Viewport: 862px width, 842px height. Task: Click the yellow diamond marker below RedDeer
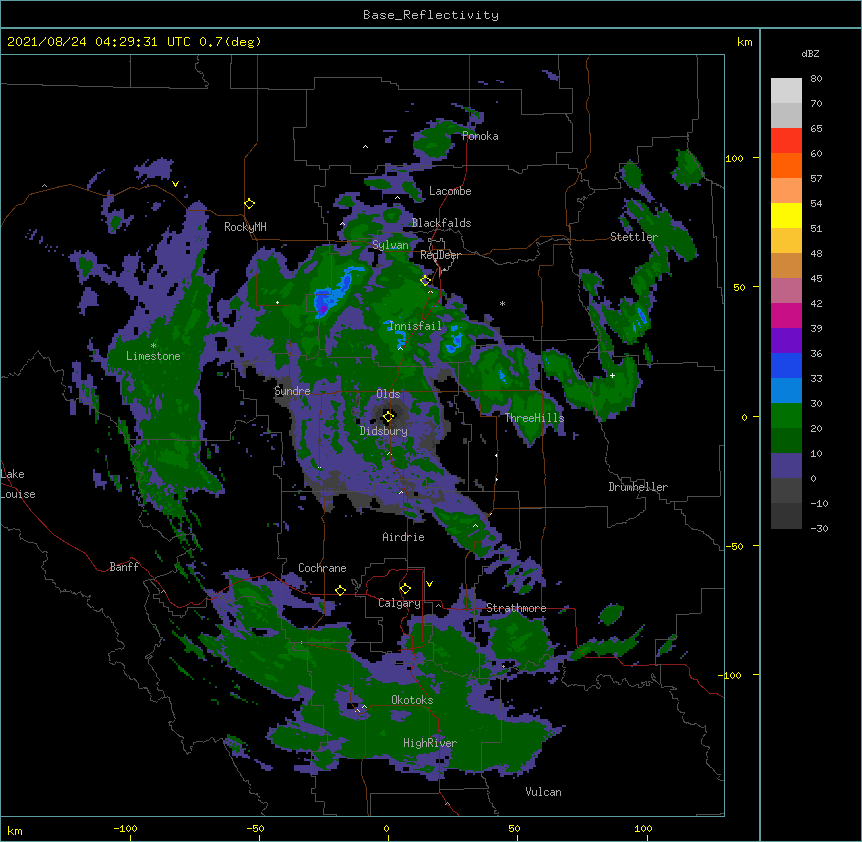click(426, 280)
